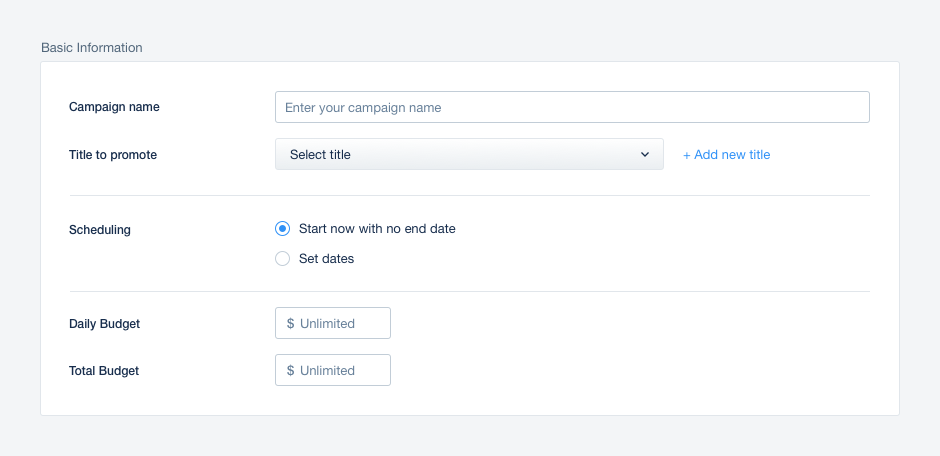Click the '+ Add new title' link
The image size is (940, 456).
[726, 155]
